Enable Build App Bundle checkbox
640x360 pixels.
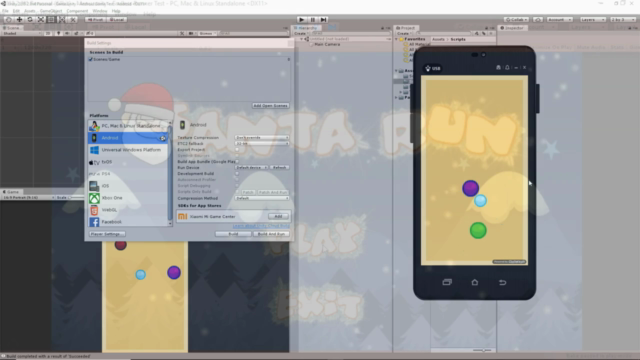click(x=237, y=162)
